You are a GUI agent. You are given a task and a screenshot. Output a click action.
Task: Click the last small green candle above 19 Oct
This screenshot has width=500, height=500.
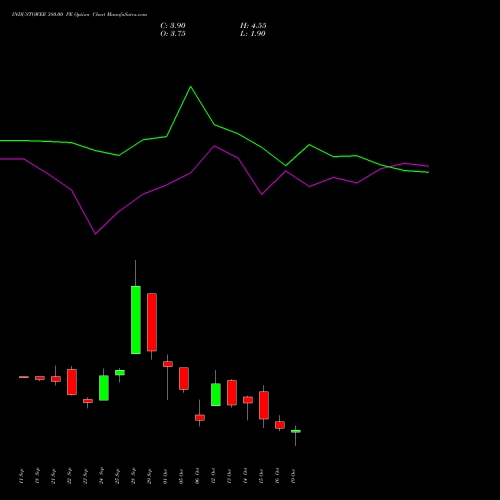pos(296,431)
